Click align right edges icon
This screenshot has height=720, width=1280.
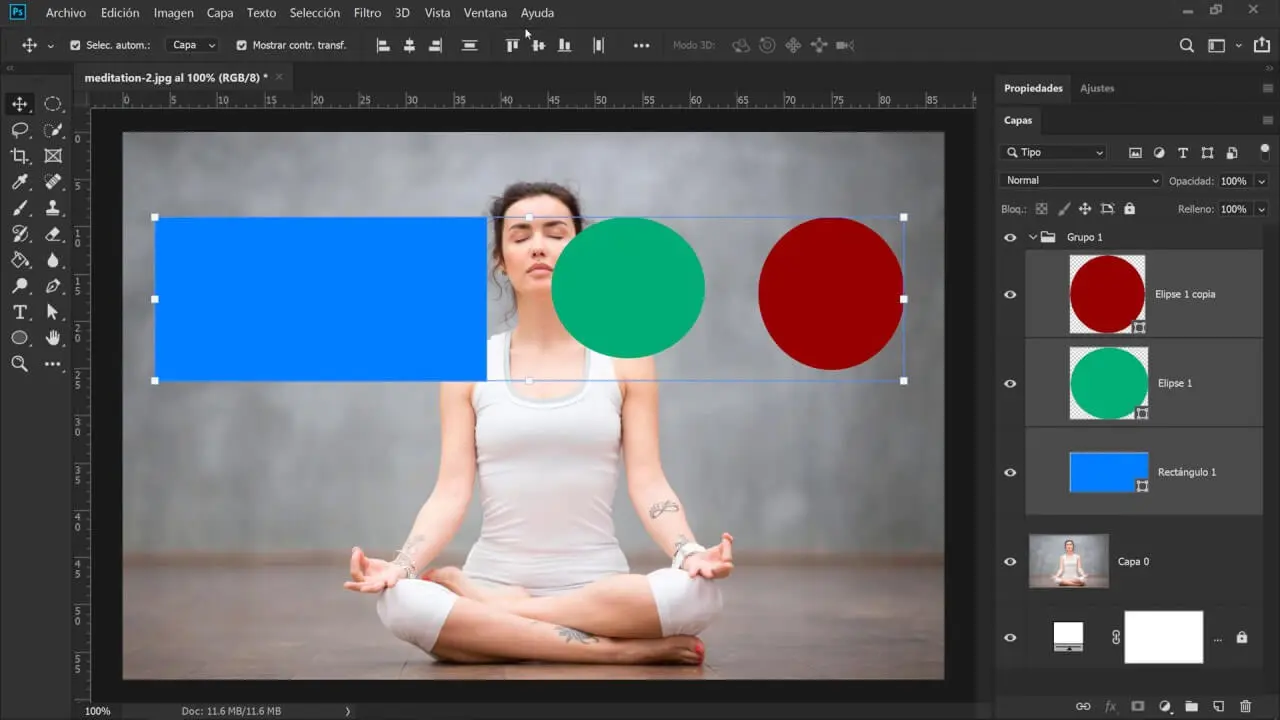[435, 45]
